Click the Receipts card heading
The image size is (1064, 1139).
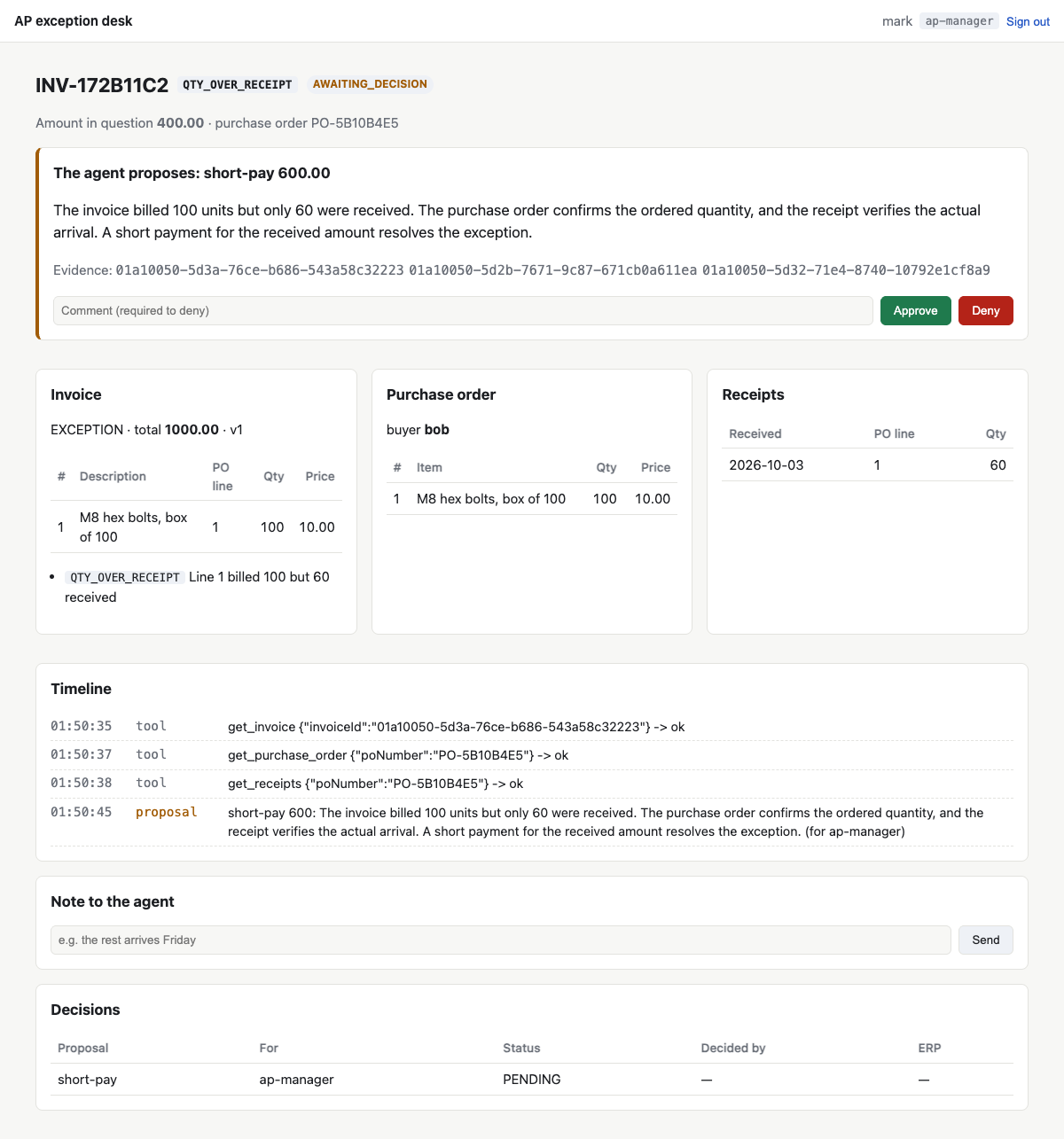click(754, 394)
